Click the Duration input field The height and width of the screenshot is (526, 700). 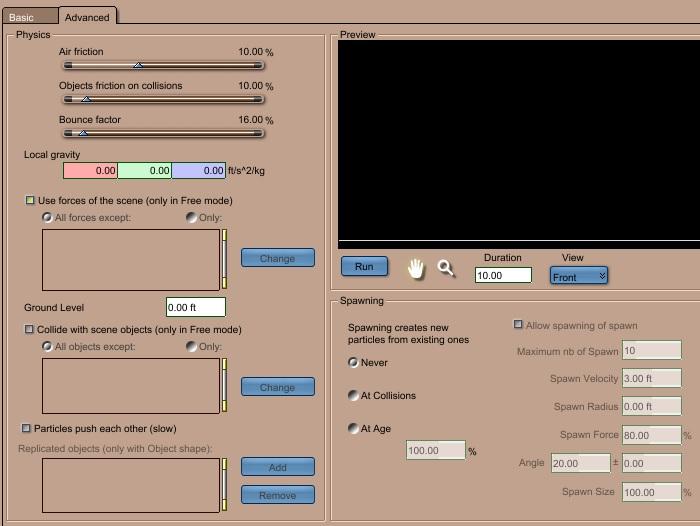tap(504, 276)
